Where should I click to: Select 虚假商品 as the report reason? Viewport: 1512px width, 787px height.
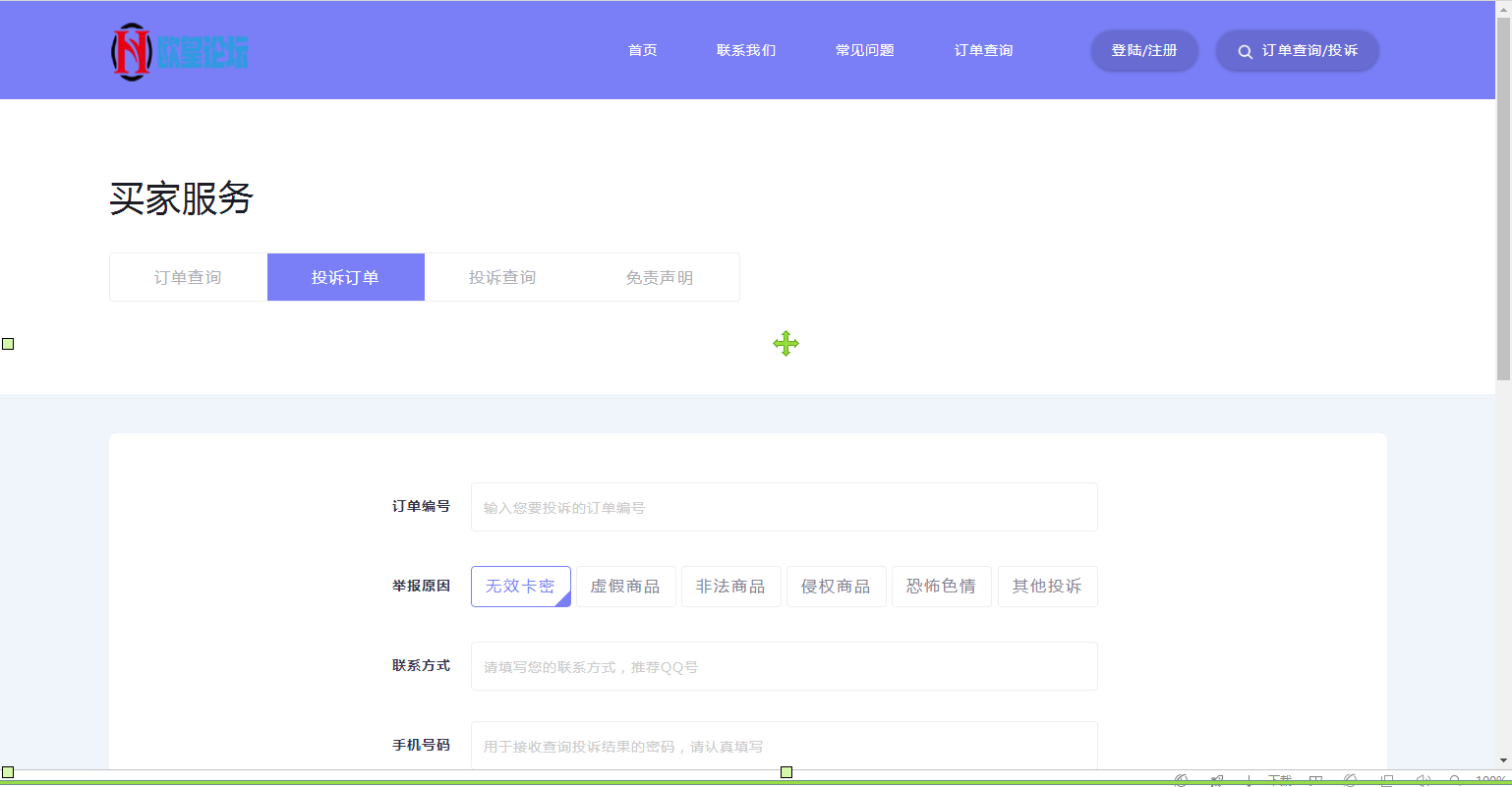626,586
